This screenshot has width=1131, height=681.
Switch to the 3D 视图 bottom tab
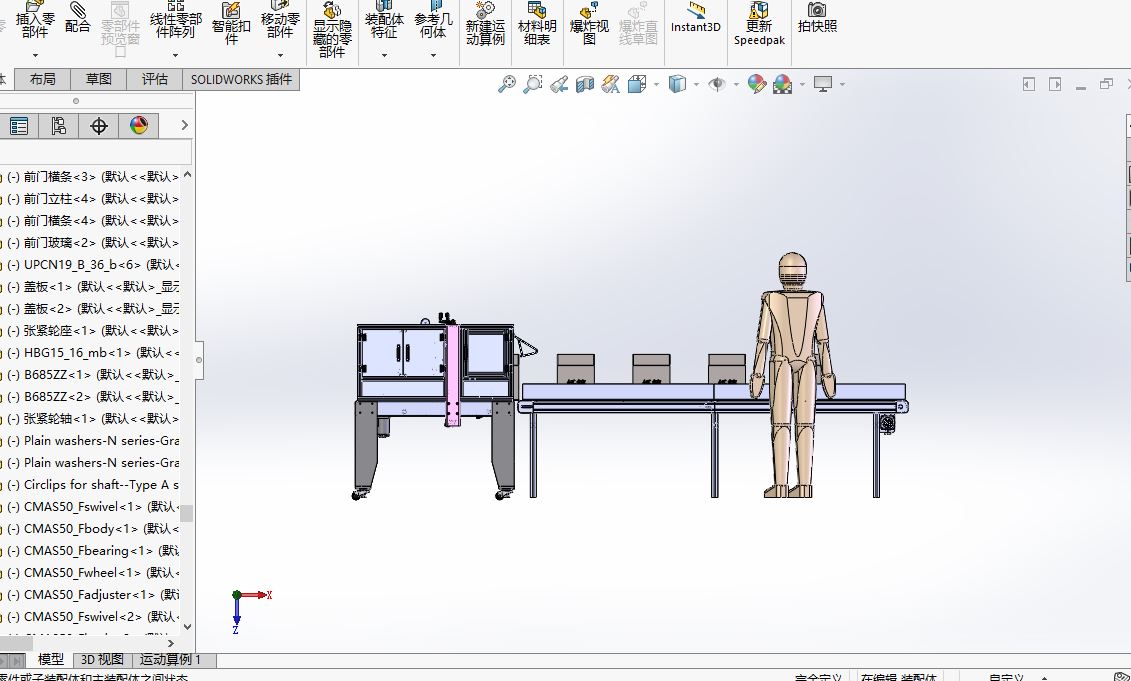[102, 659]
